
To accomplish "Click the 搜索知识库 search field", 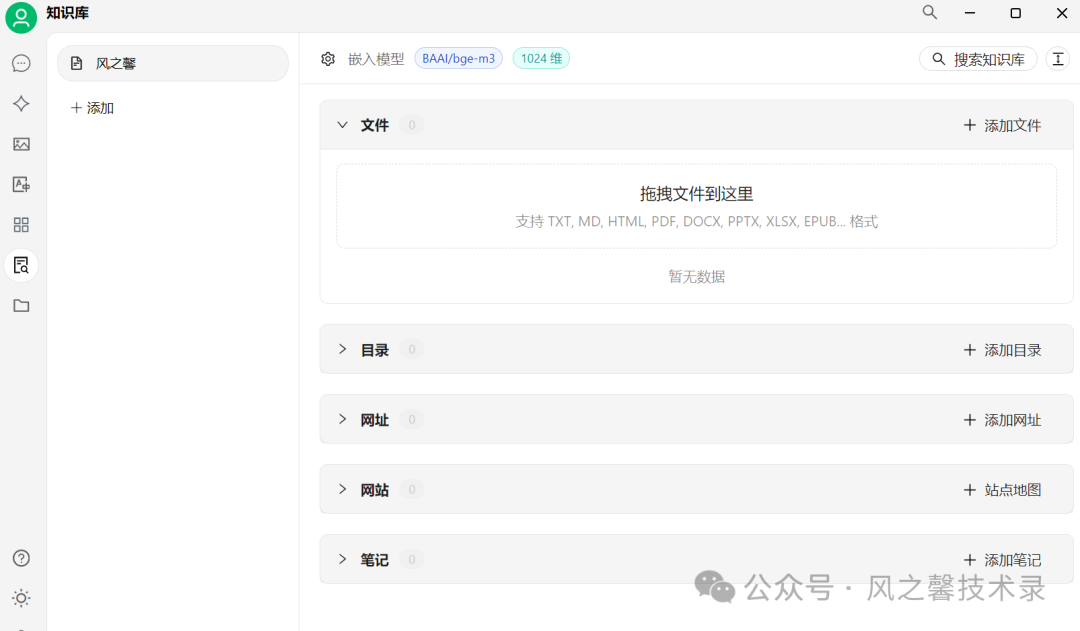I will pyautogui.click(x=978, y=59).
